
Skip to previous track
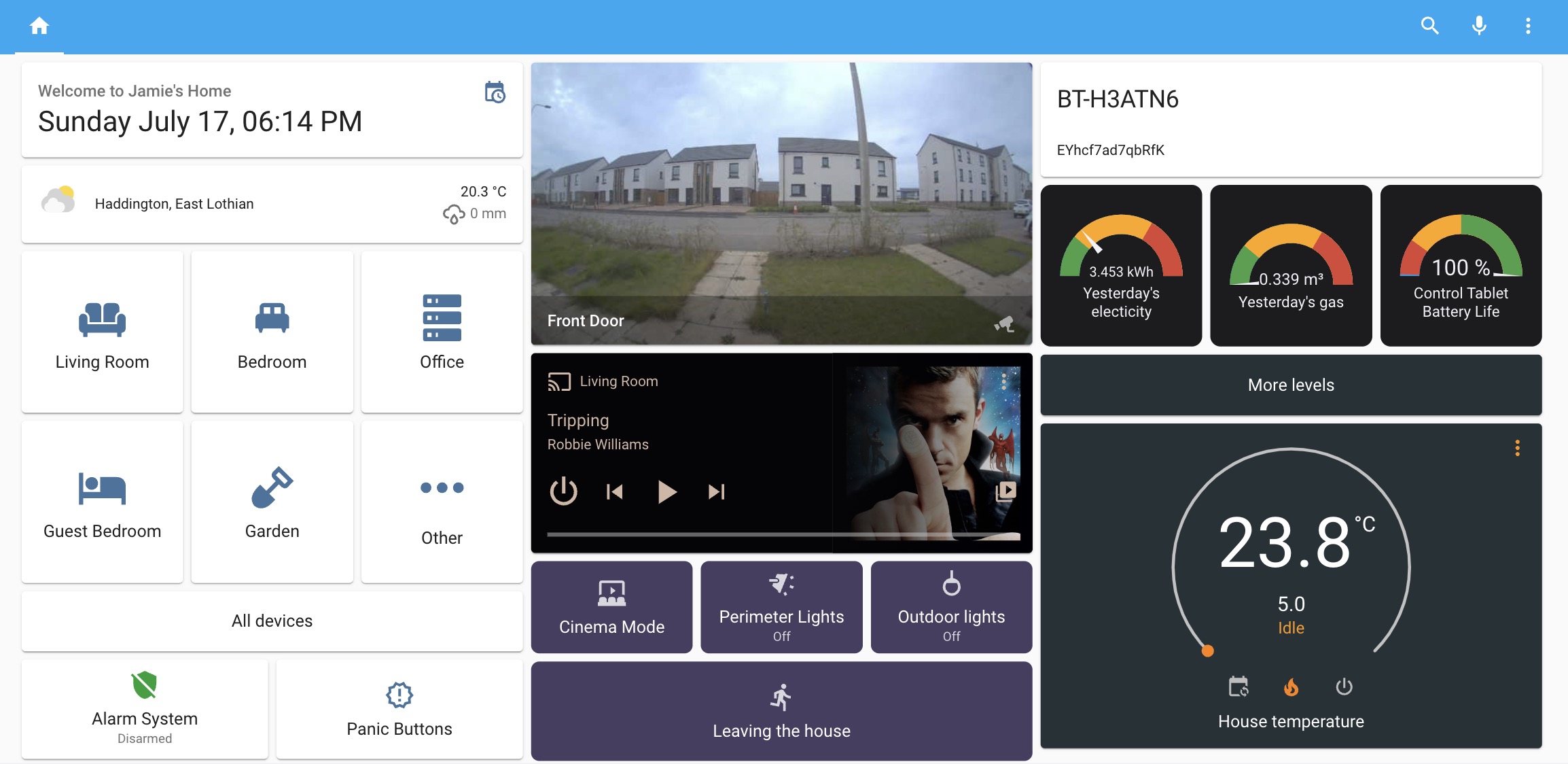click(615, 491)
